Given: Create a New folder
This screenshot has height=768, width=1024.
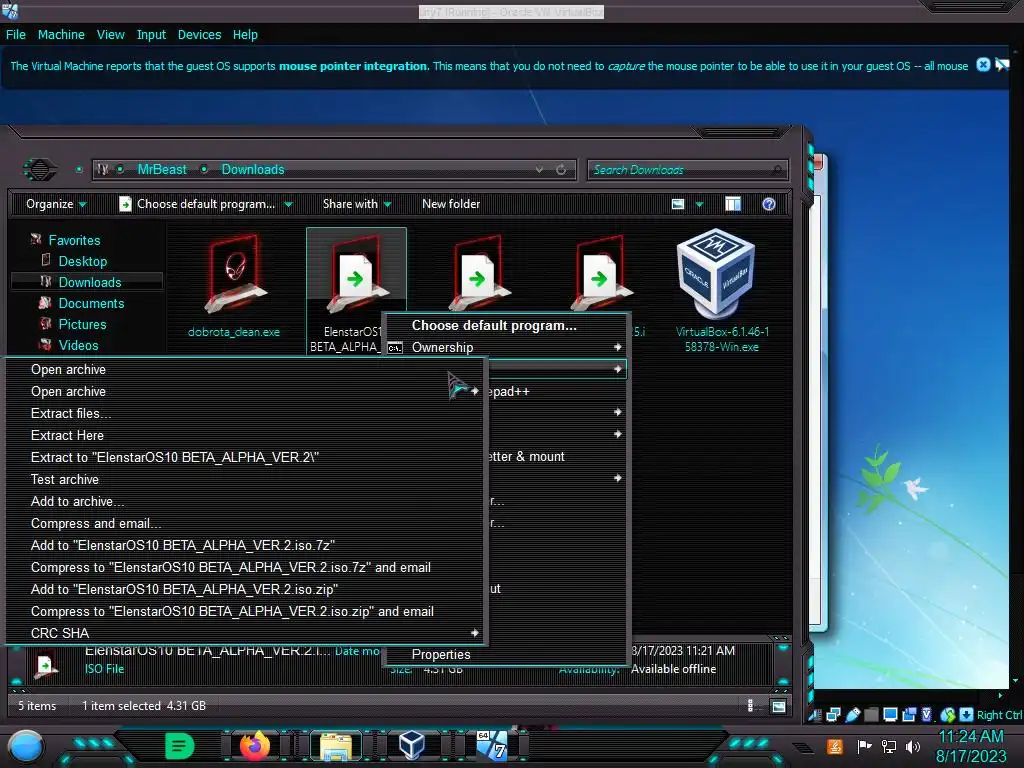Looking at the screenshot, I should pyautogui.click(x=451, y=204).
